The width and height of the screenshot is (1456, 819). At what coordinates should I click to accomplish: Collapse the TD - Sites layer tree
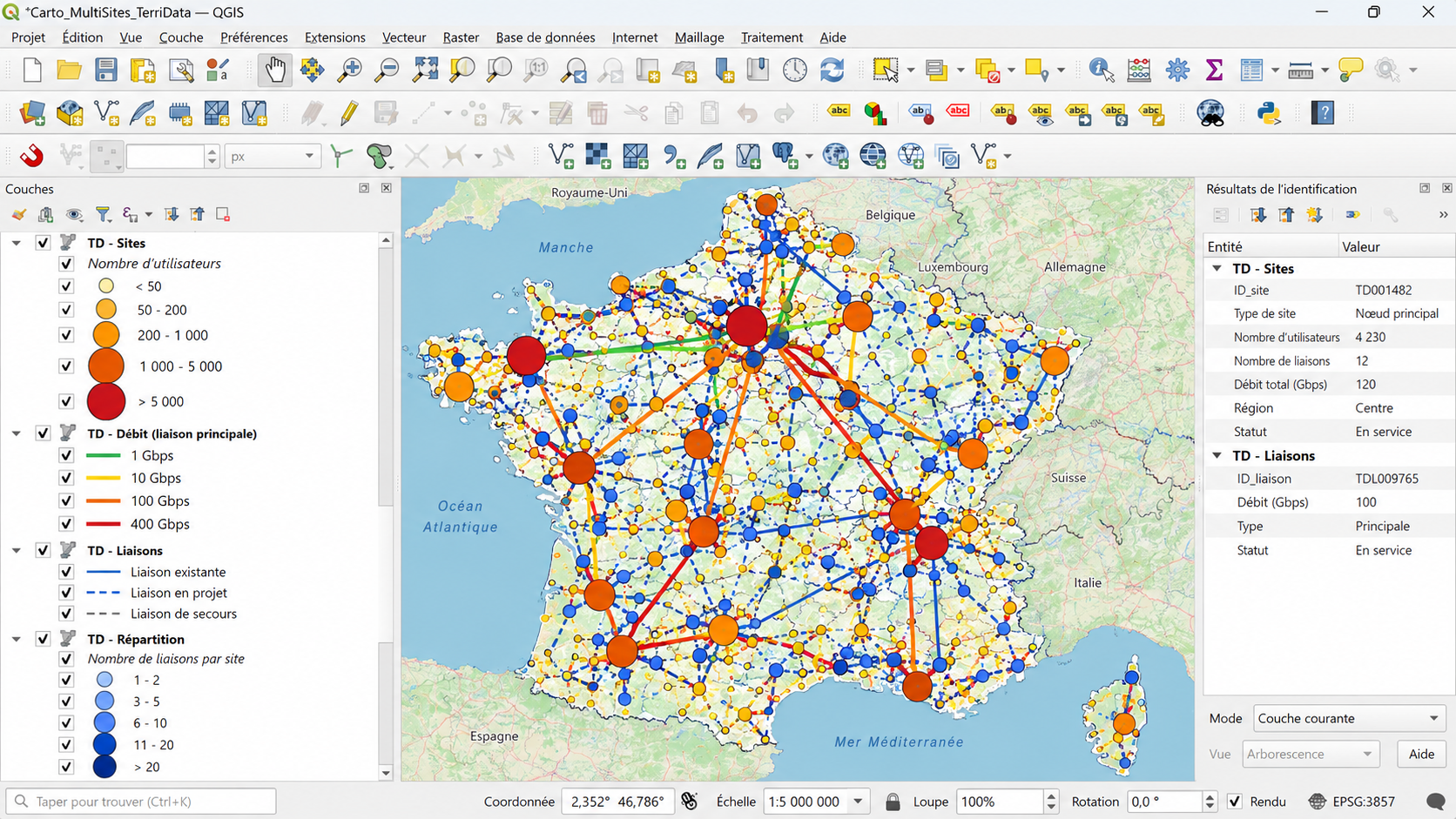tap(17, 243)
